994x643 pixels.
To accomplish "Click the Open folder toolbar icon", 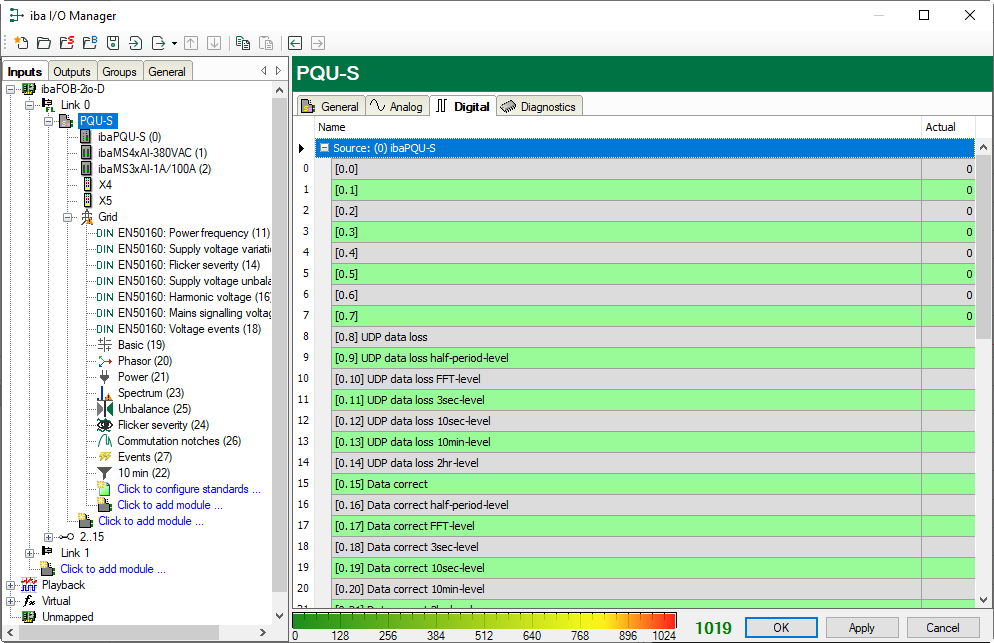I will coord(44,43).
